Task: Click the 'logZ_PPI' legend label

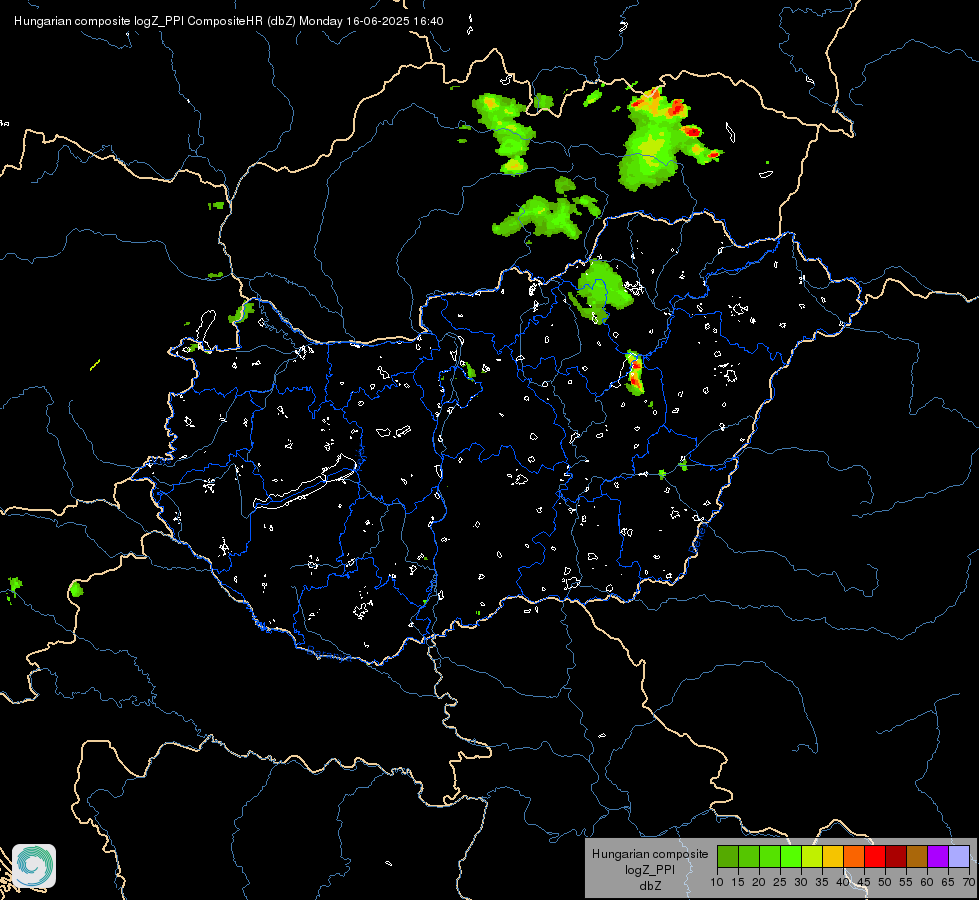Action: 650,870
